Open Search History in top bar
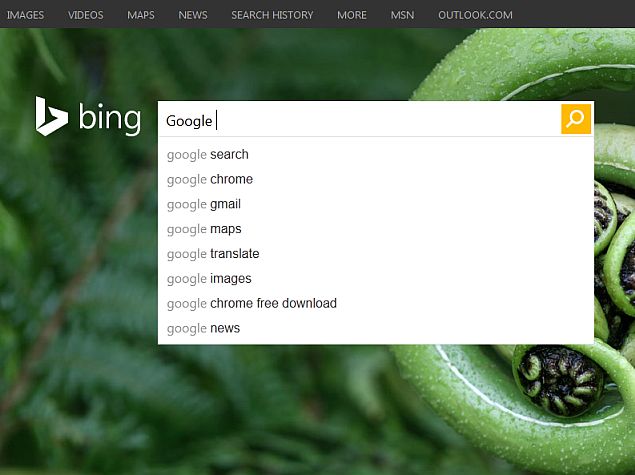 pos(272,15)
